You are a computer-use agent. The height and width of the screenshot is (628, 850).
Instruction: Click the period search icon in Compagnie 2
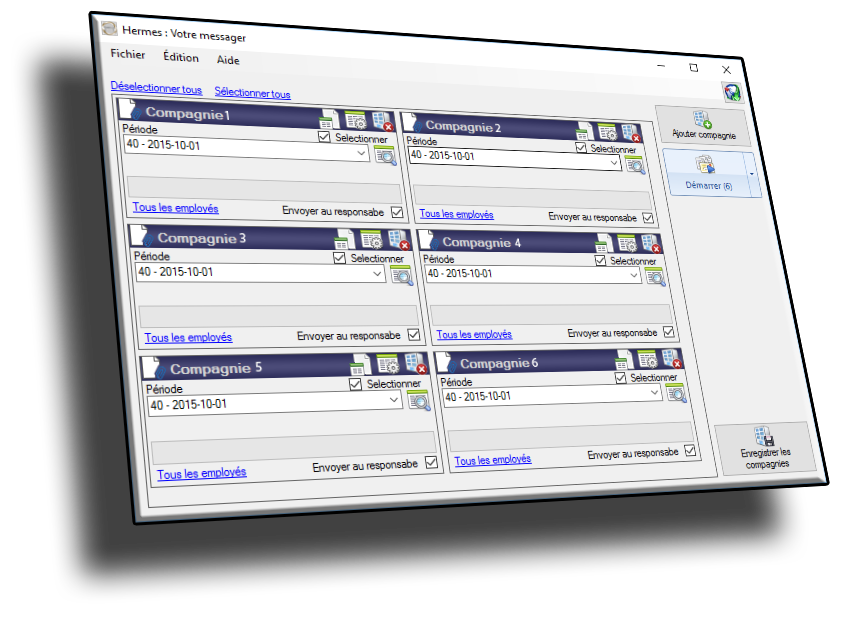click(635, 164)
